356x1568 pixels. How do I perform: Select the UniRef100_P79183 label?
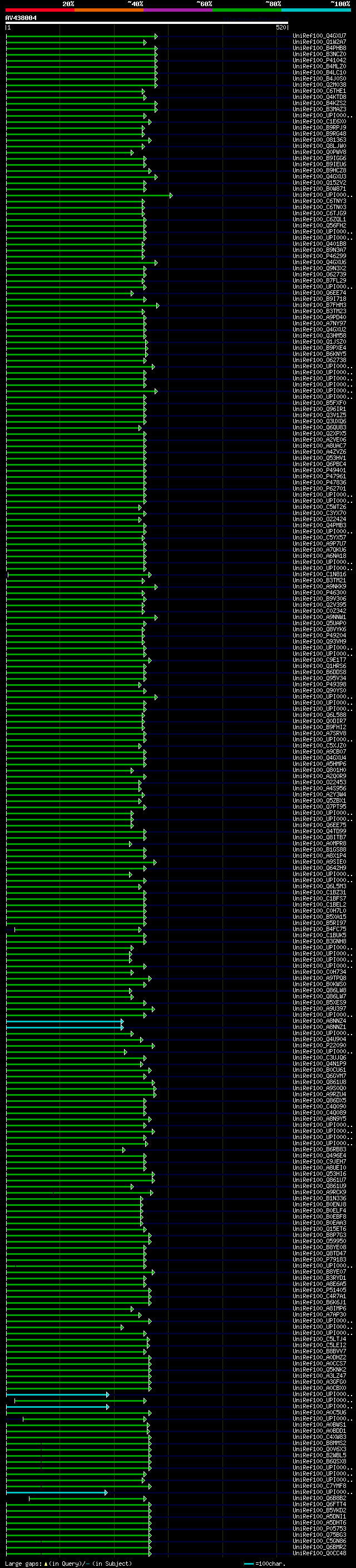tap(319, 1259)
